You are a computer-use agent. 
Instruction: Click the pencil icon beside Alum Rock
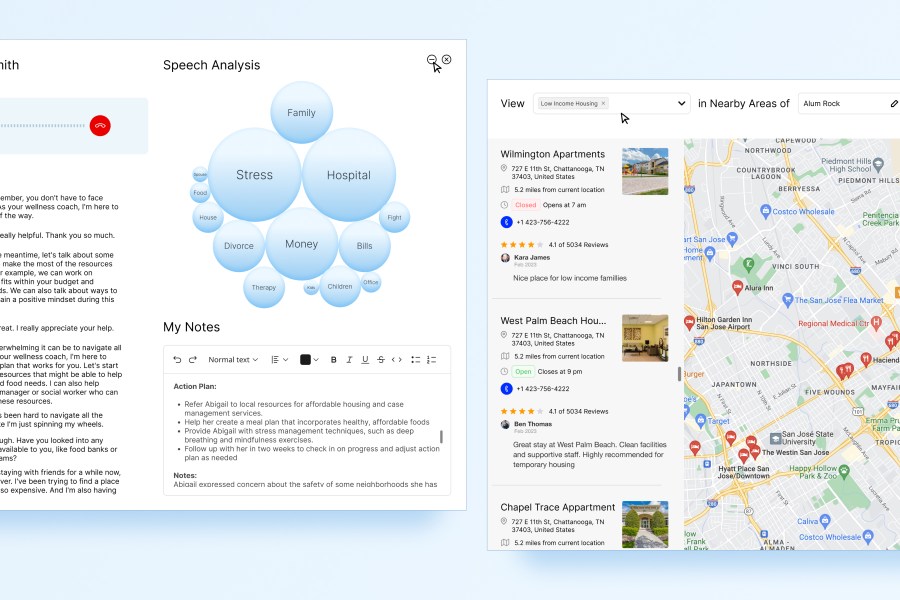(x=894, y=104)
